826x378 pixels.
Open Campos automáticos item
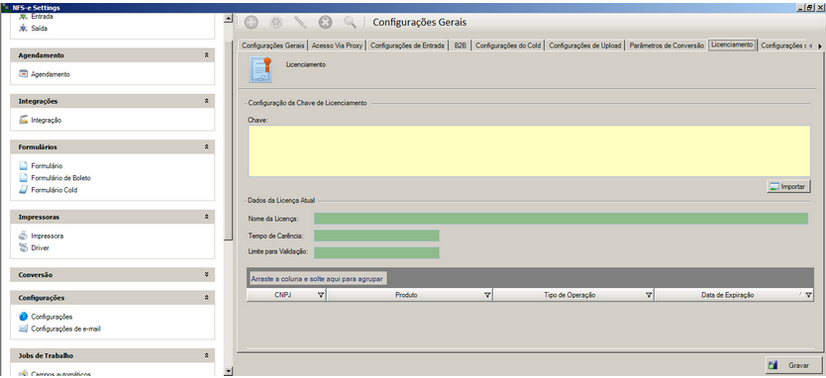click(55, 374)
